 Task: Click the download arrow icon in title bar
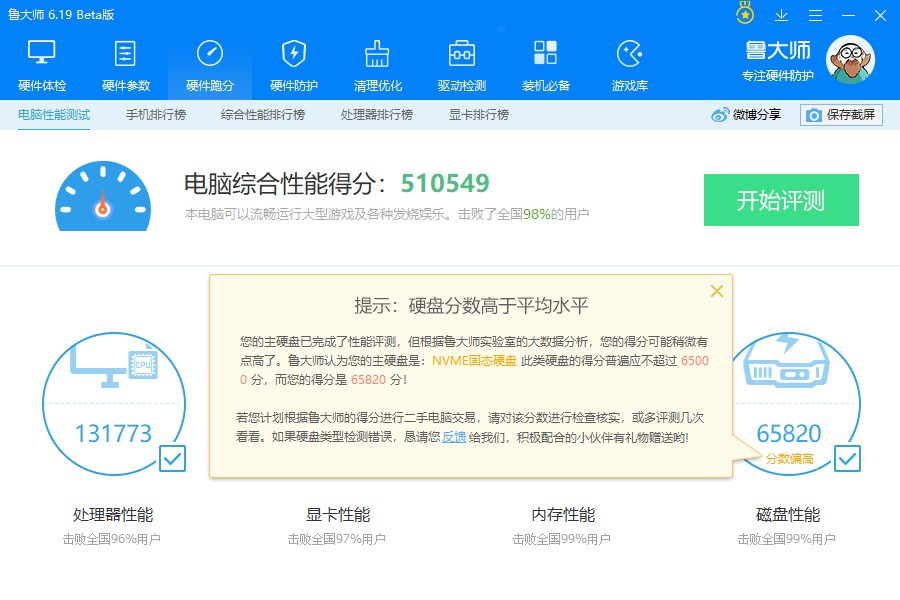[x=781, y=16]
